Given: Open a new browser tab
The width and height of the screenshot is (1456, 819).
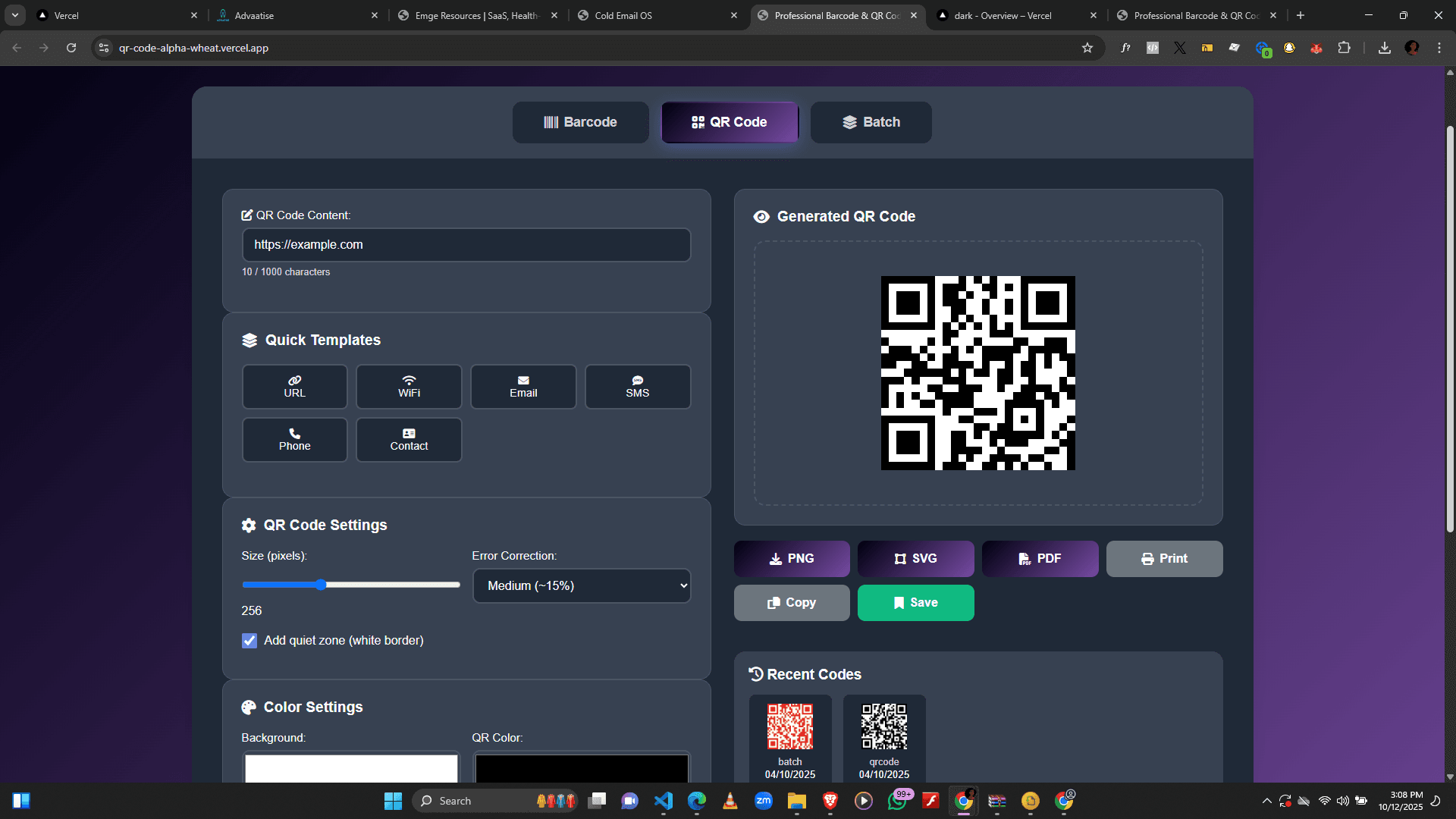Looking at the screenshot, I should [1301, 15].
